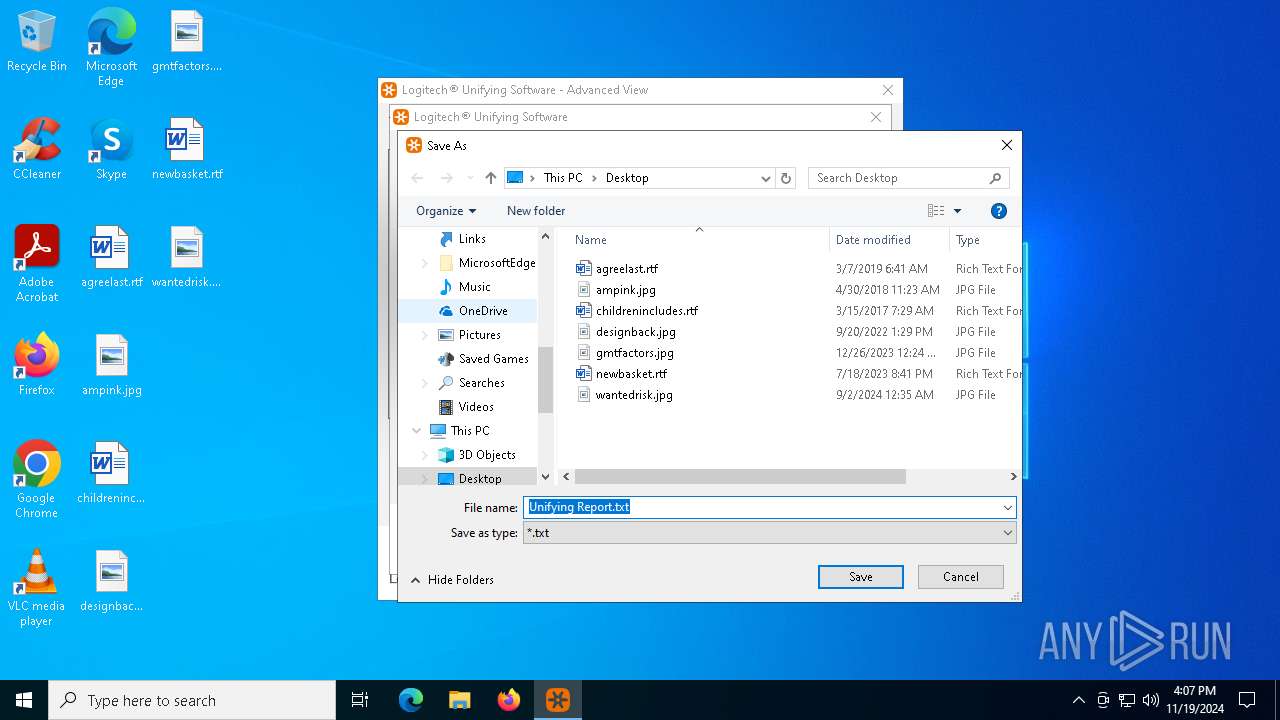Open Skype desktop shortcut
The width and height of the screenshot is (1280, 720).
tap(111, 150)
